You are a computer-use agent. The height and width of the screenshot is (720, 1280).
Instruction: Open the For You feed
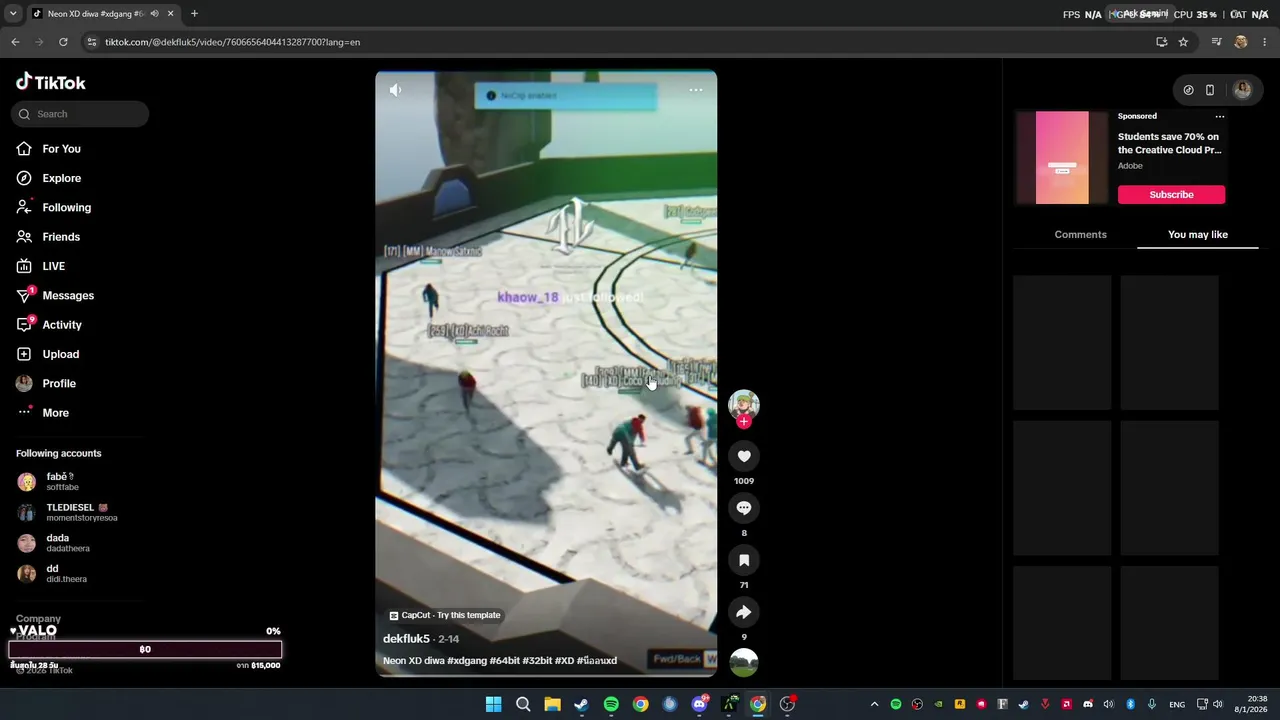[x=62, y=149]
